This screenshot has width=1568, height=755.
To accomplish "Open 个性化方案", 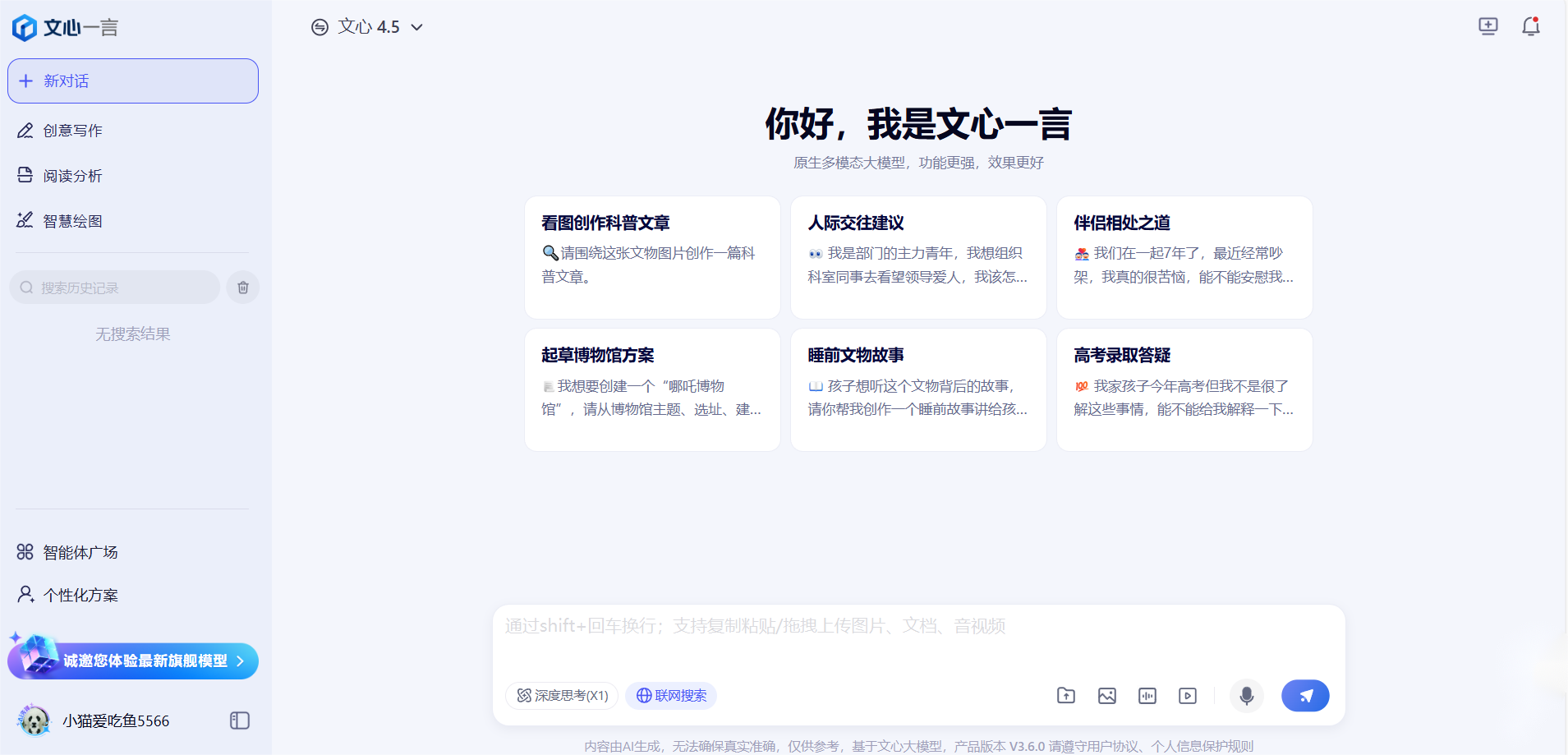I will pos(80,595).
